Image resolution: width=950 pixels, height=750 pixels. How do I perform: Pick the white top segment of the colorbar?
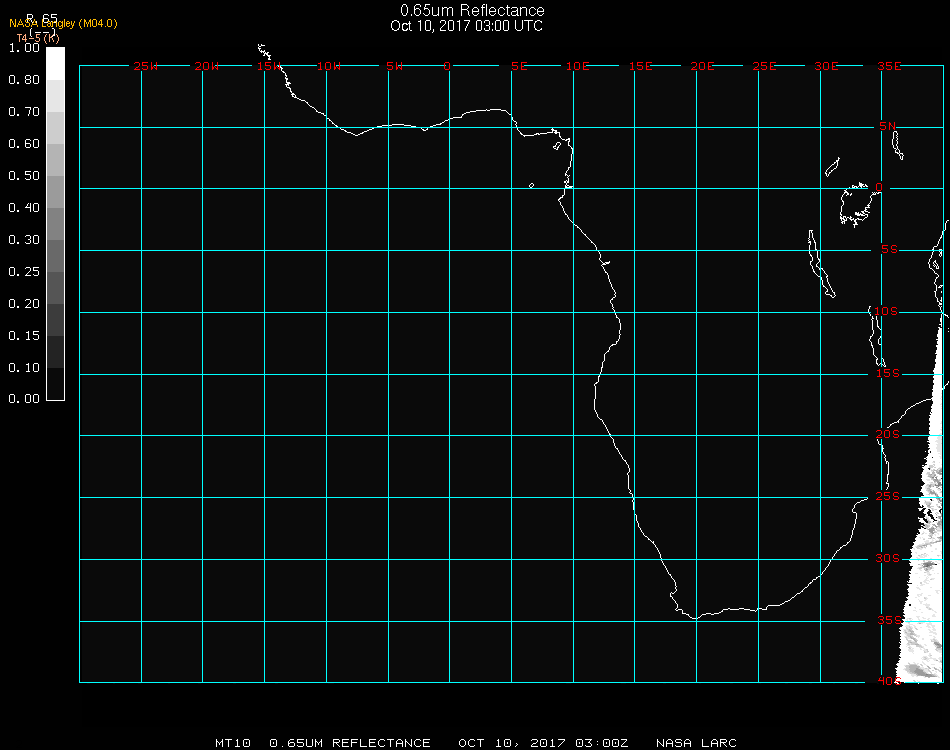click(x=55, y=64)
